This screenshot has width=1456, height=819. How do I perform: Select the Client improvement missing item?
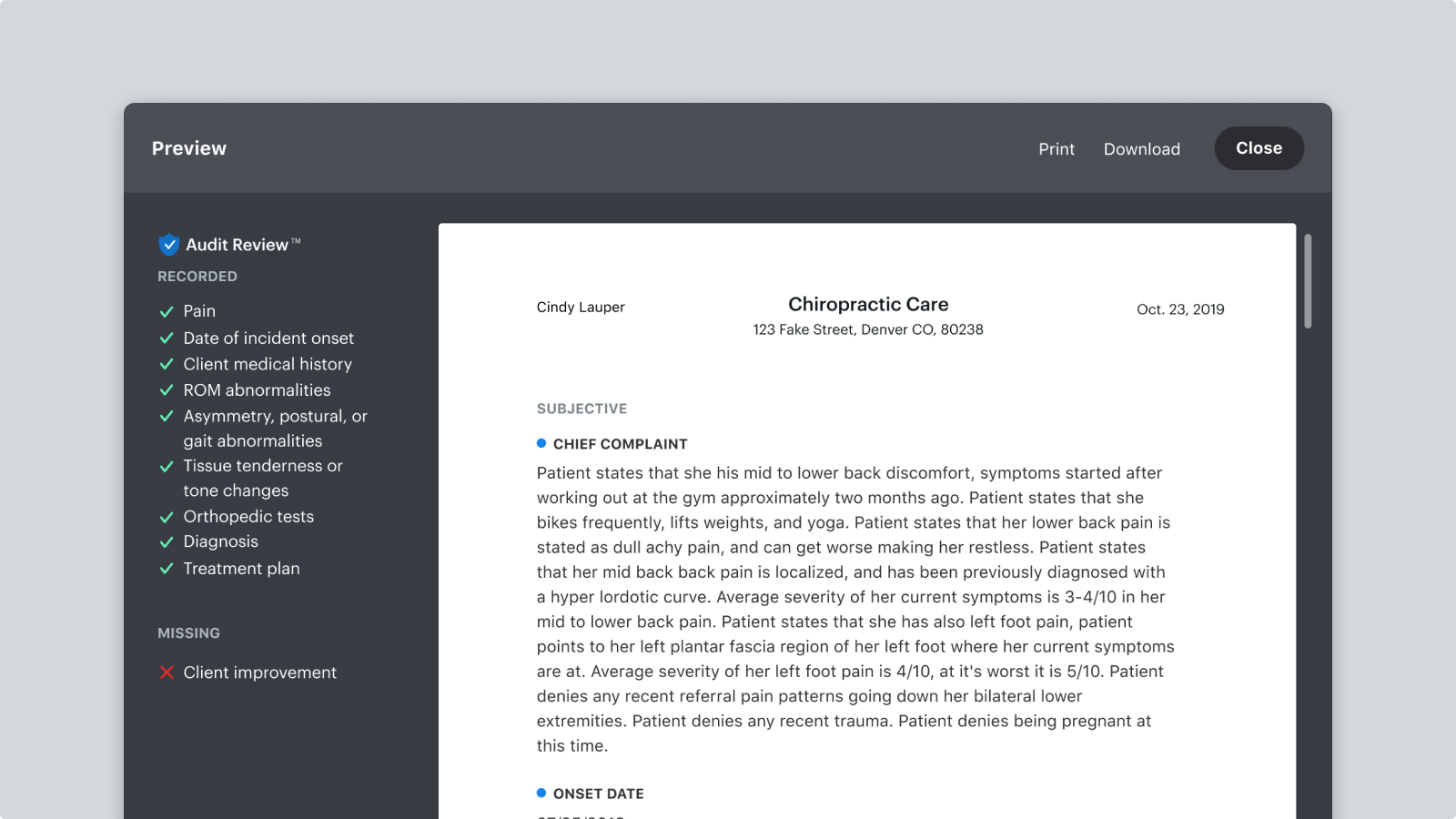point(248,672)
